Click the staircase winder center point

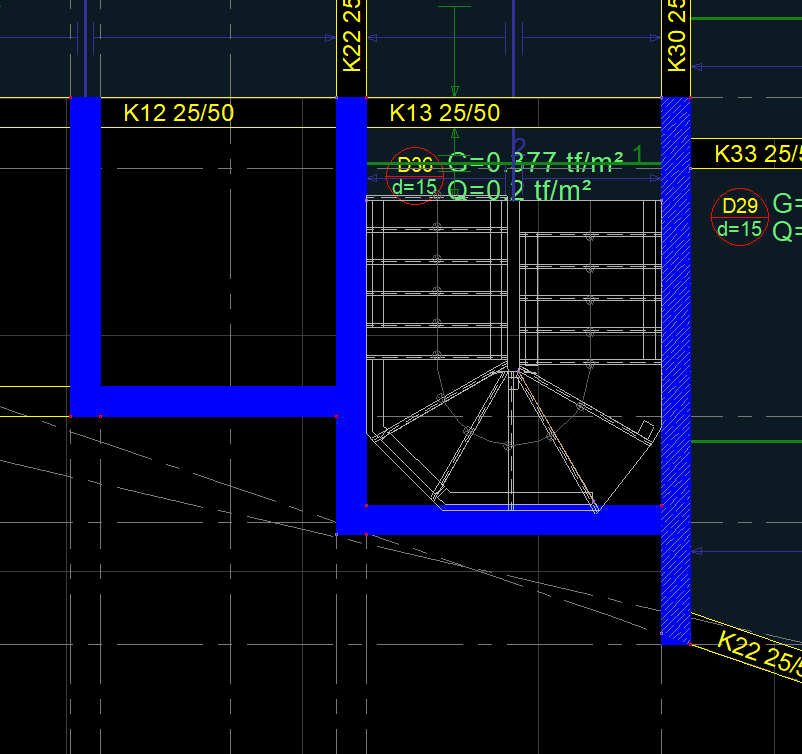[512, 373]
